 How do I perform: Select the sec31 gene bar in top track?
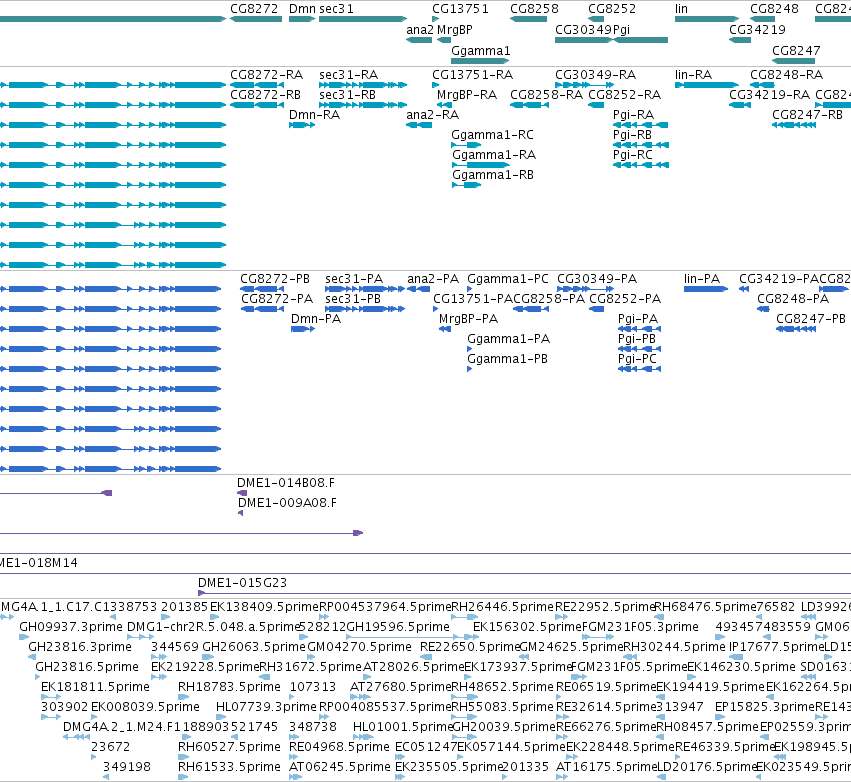pos(363,19)
